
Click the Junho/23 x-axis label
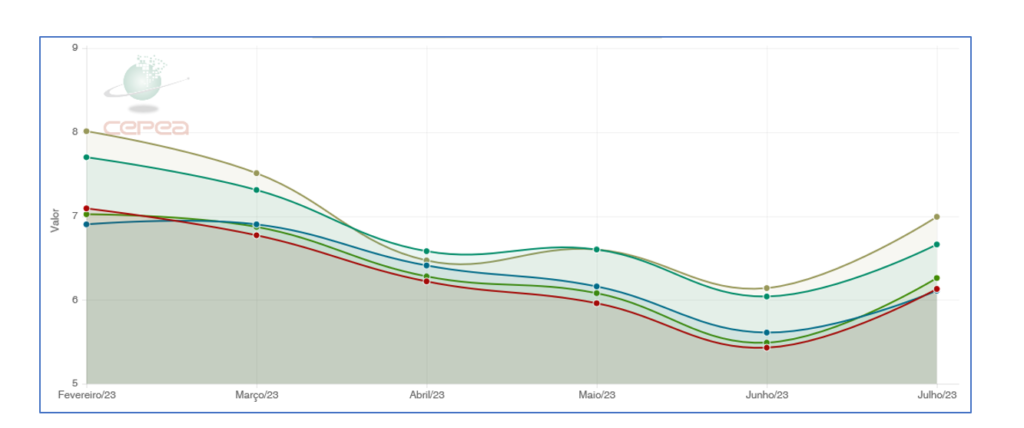767,396
